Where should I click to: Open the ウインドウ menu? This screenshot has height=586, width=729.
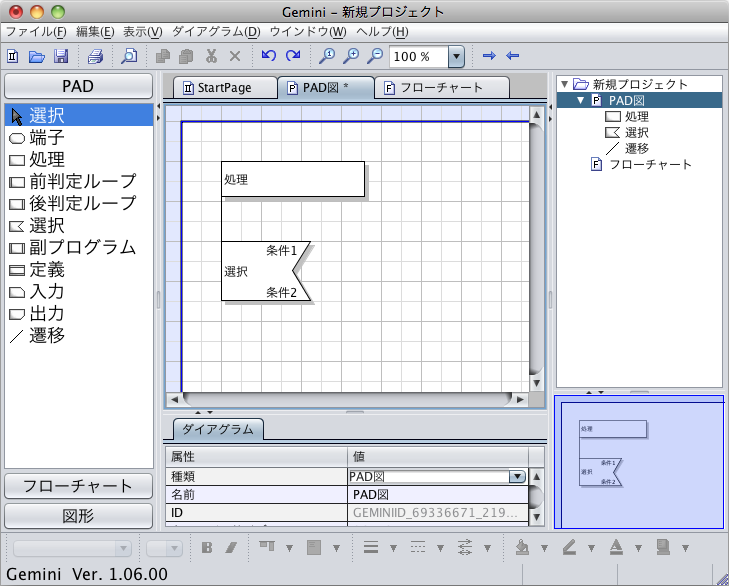[x=308, y=32]
